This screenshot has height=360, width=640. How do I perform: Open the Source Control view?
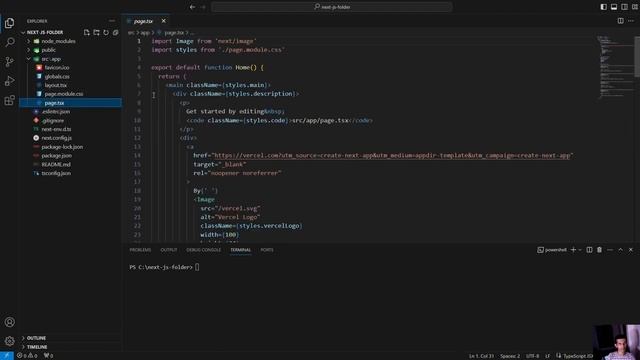(x=9, y=62)
